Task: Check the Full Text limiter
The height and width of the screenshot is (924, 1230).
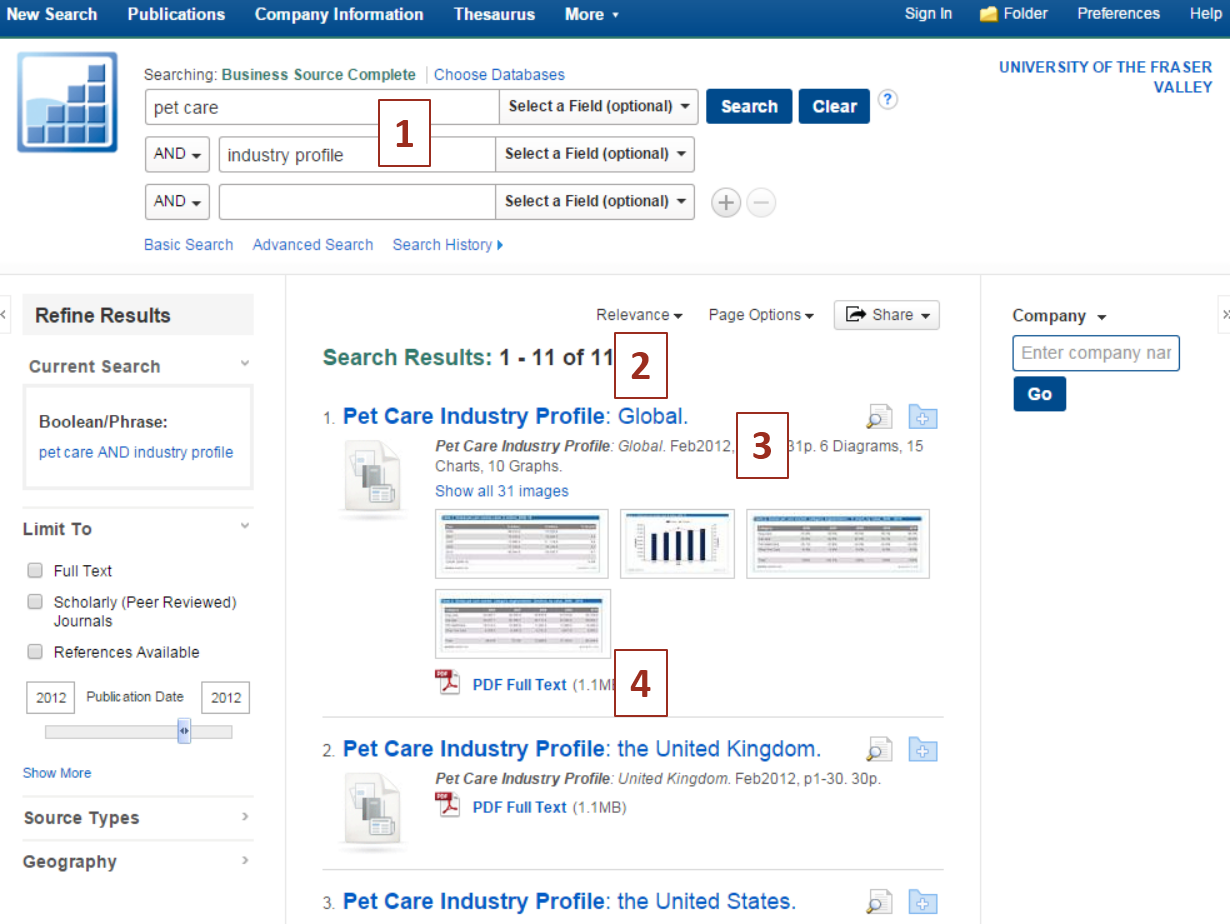Action: [35, 570]
